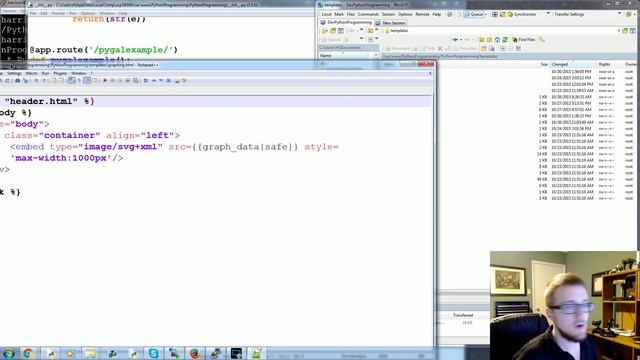Image resolution: width=640 pixels, height=360 pixels.
Task: Open Google Chrome from the taskbar
Action: pos(28,353)
